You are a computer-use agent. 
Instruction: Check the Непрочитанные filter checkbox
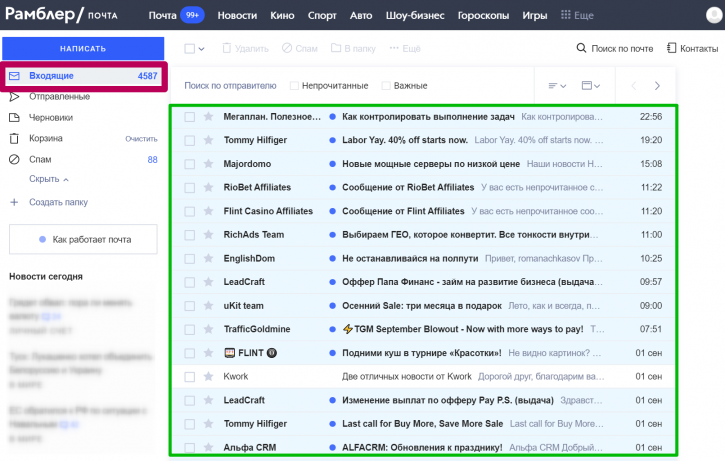[294, 86]
